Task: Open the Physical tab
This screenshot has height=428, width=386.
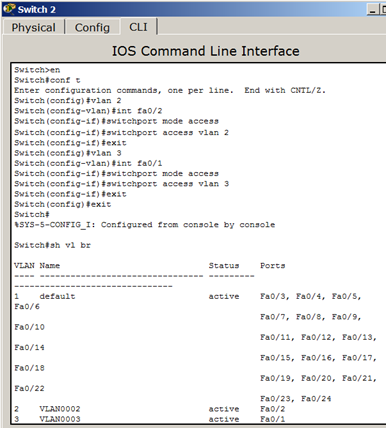Action: coord(34,27)
